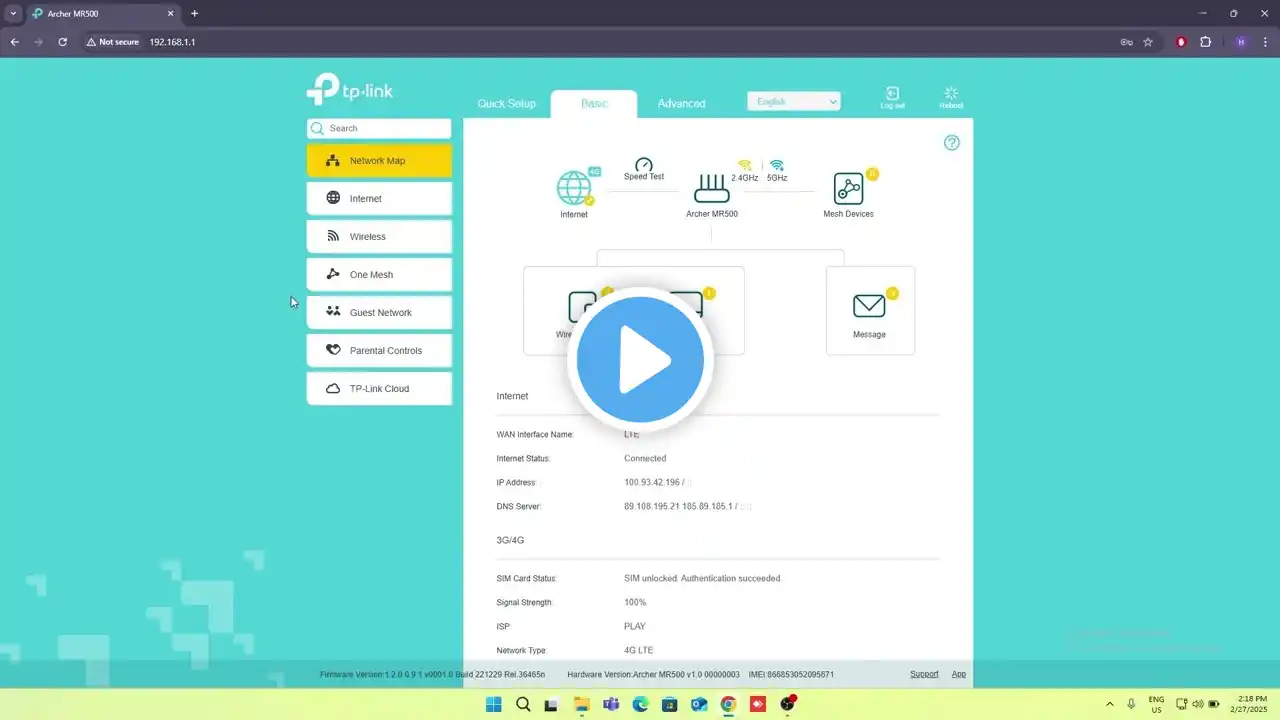Open the language English dropdown
This screenshot has height=720, width=1280.
pos(794,101)
